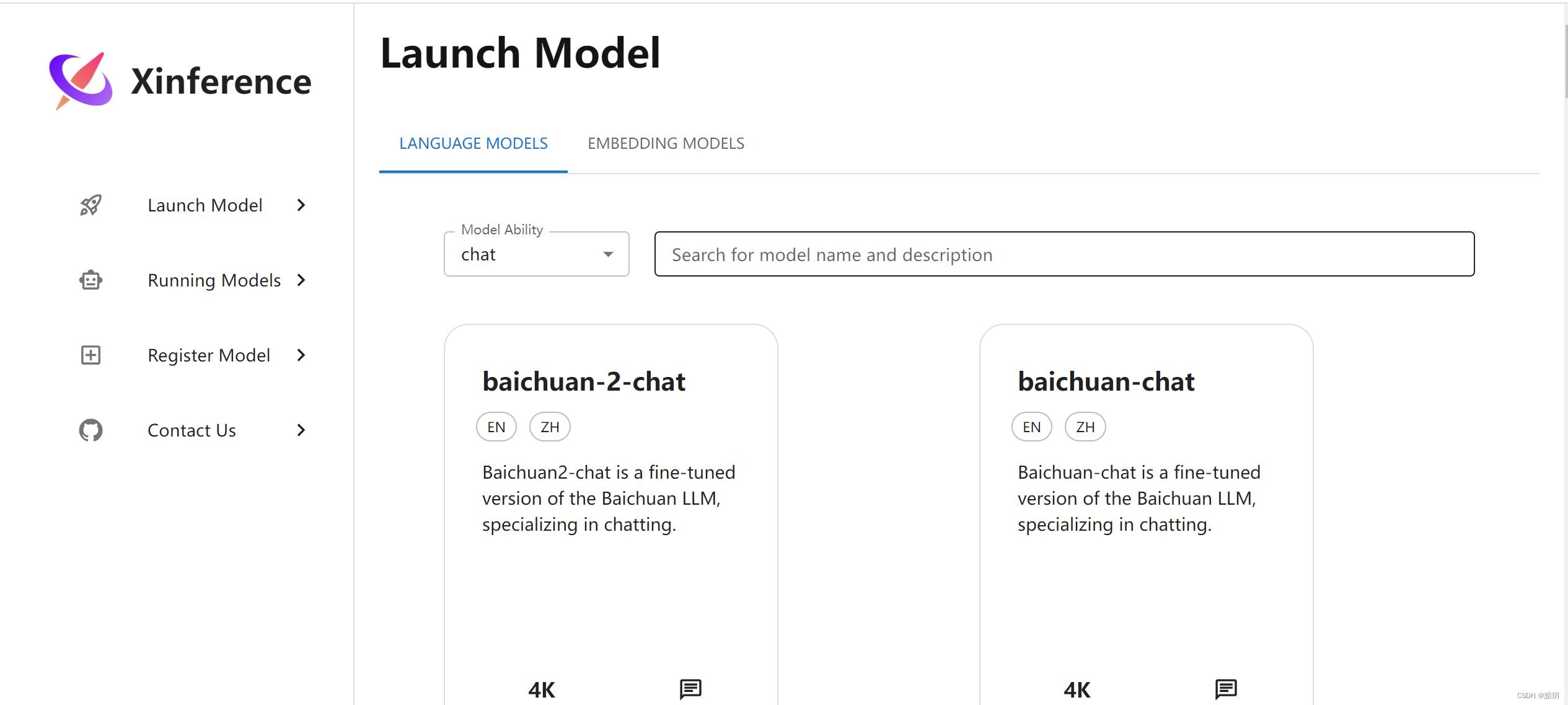Image resolution: width=1568 pixels, height=705 pixels.
Task: Click the GitHub icon beside Contact Us
Action: [90, 430]
